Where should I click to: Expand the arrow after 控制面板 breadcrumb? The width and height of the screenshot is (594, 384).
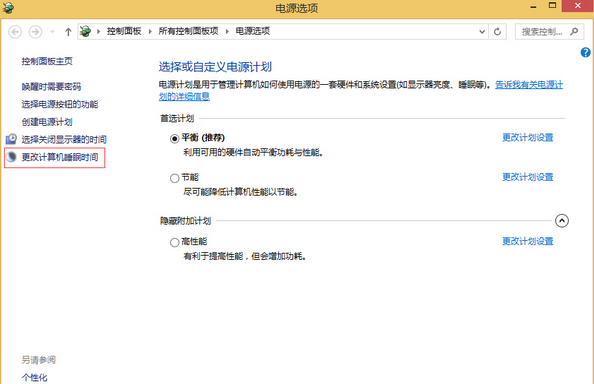pos(150,31)
